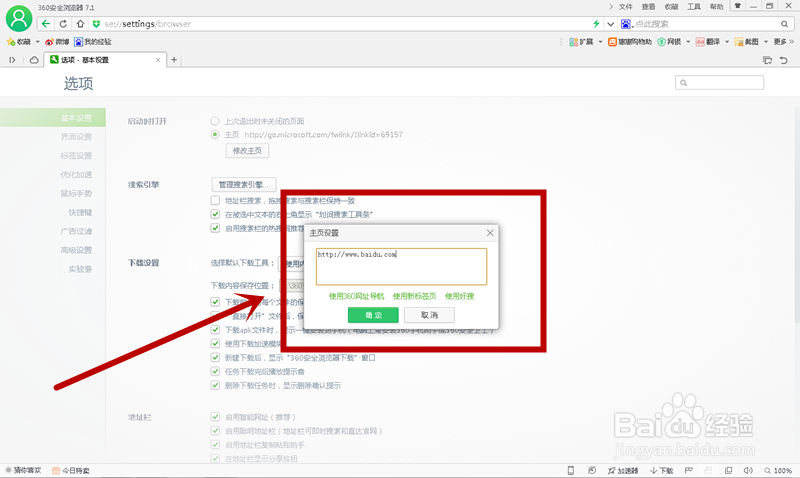Confirm with the green 确定 button

click(x=373, y=315)
